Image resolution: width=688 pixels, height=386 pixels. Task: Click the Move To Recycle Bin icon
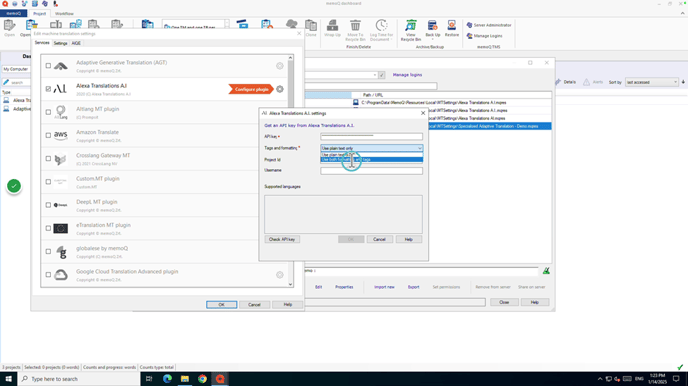coord(355,30)
